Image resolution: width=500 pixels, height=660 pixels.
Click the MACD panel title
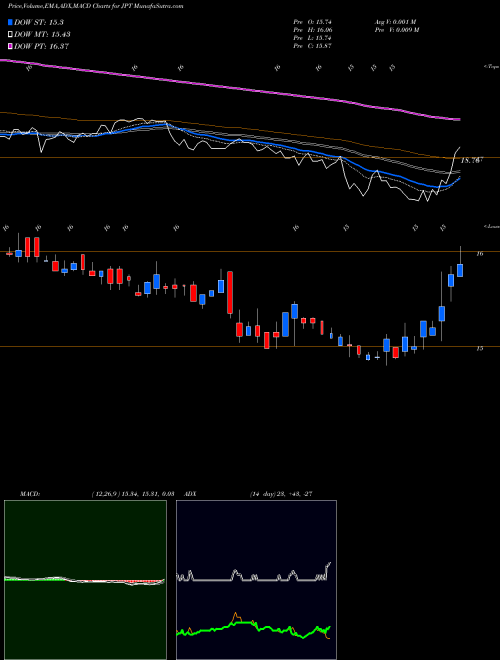(29, 494)
